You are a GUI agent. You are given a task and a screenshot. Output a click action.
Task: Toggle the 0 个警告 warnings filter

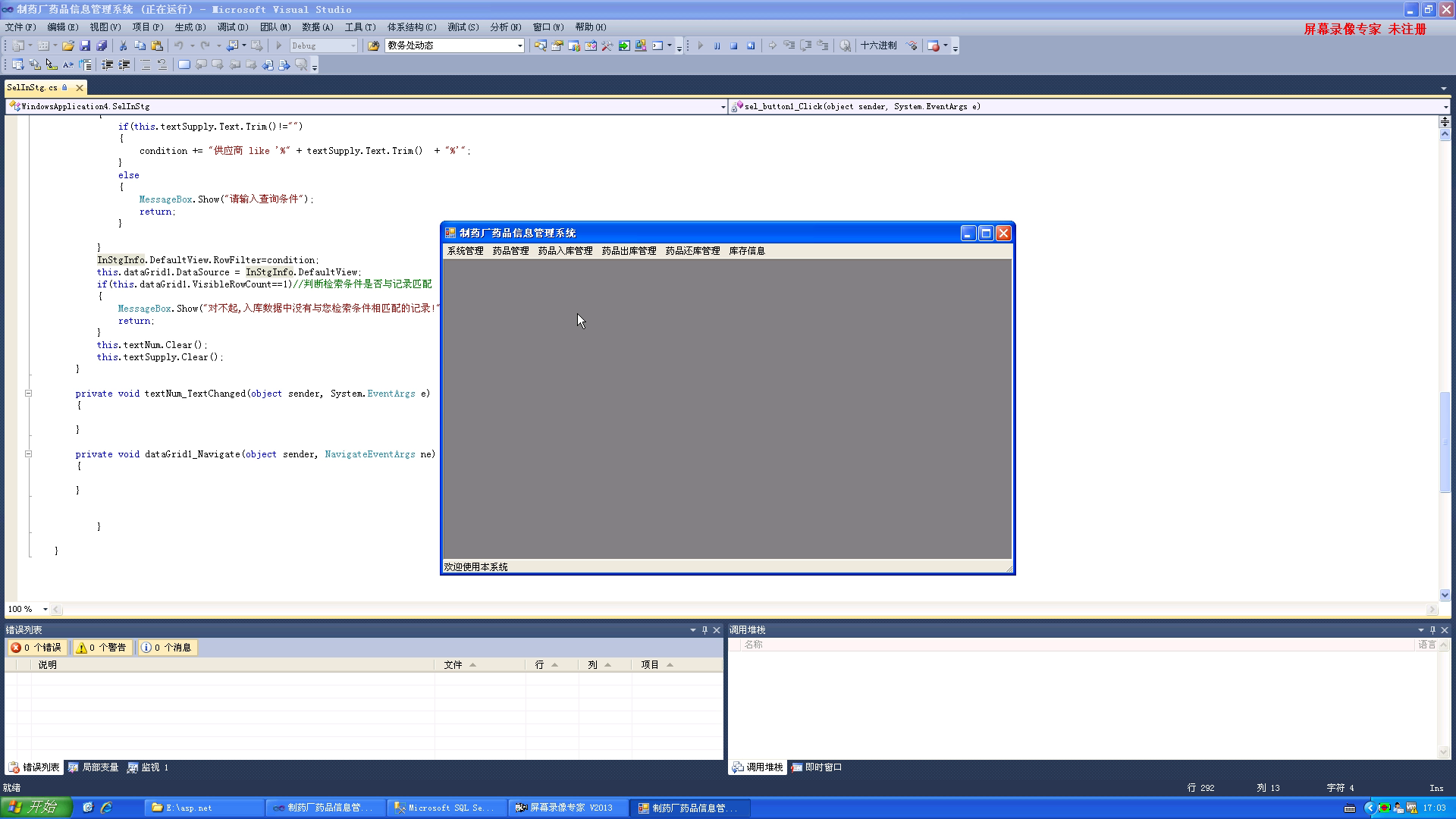point(102,648)
